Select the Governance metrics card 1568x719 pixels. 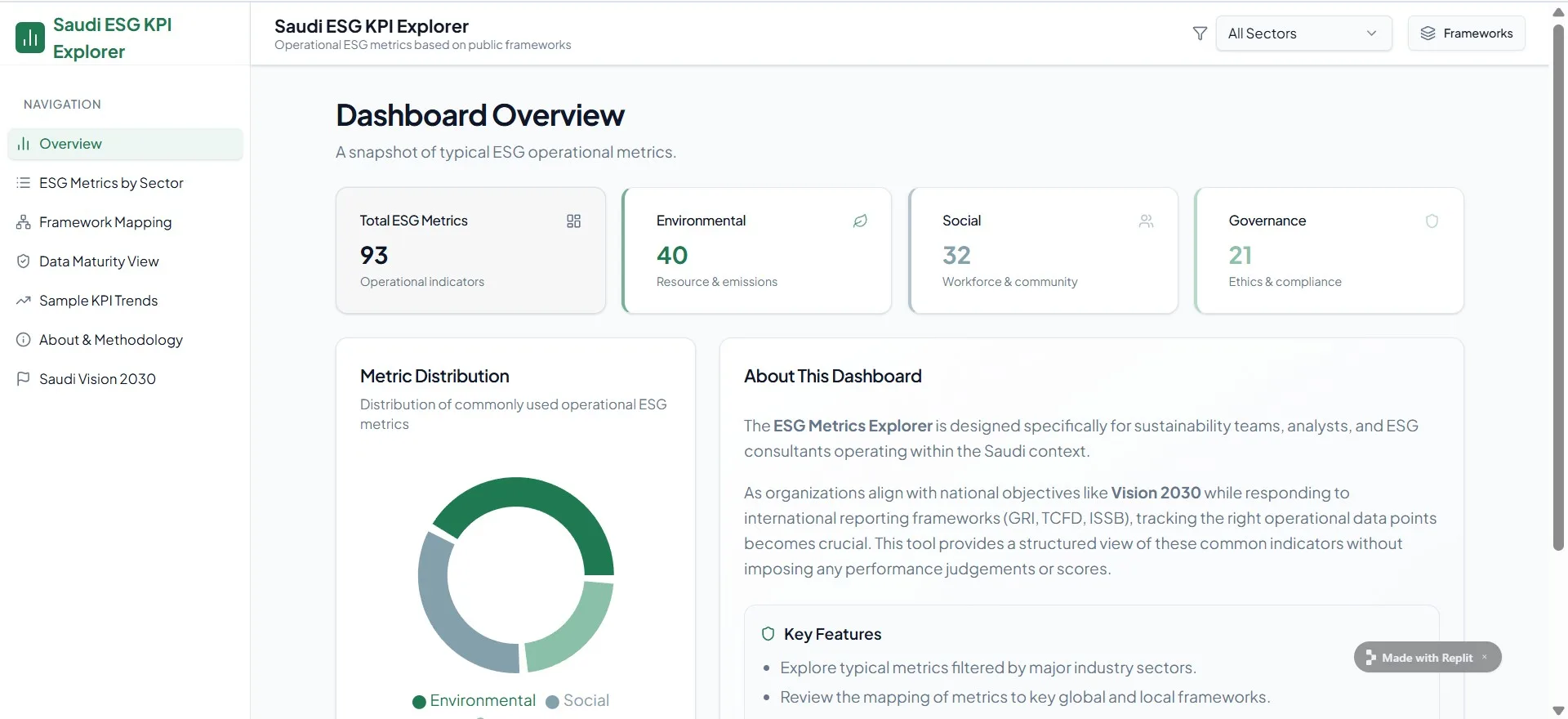(1329, 250)
